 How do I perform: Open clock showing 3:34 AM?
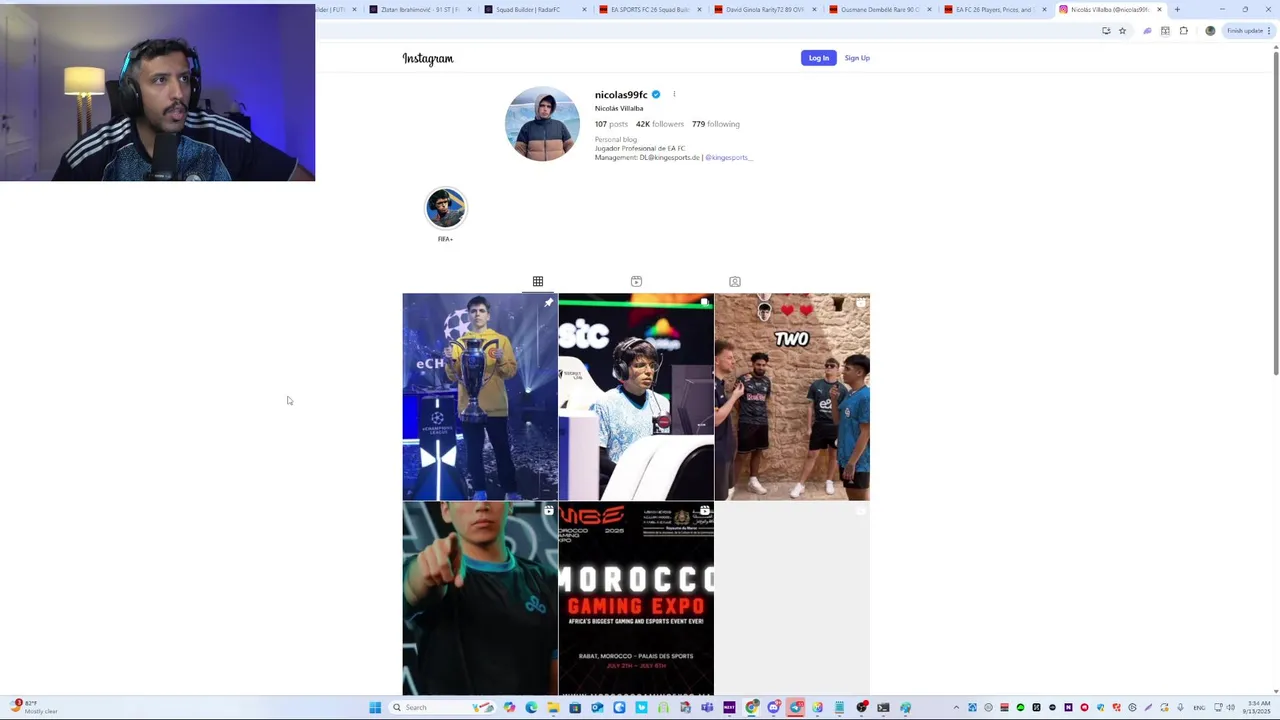[x=1259, y=707]
